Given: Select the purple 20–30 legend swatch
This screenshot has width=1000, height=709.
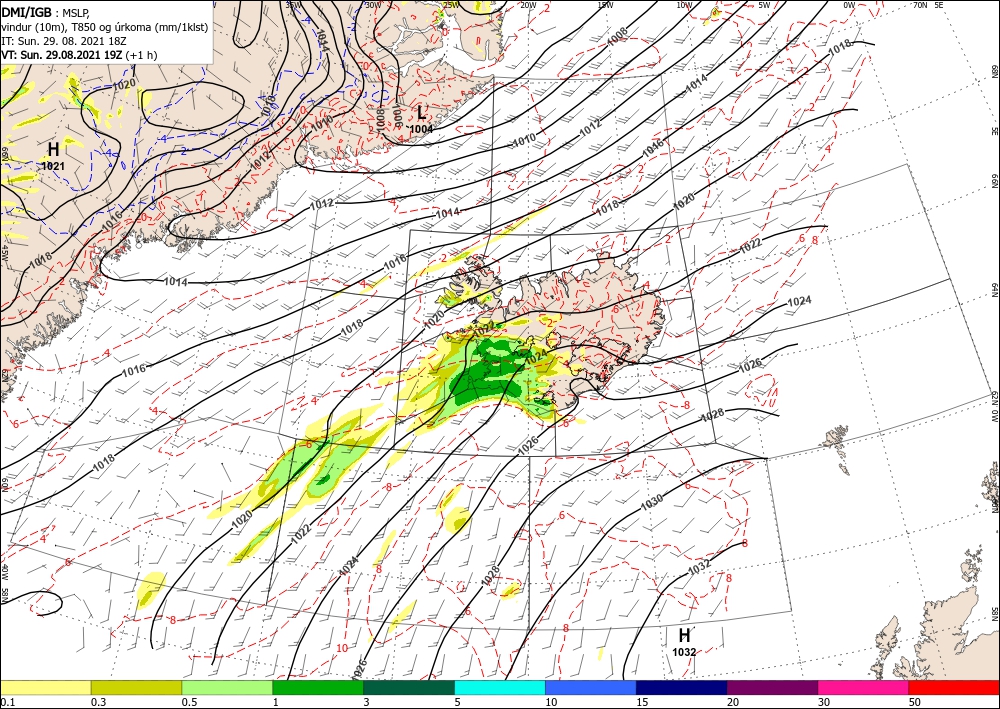Looking at the screenshot, I should [x=772, y=687].
